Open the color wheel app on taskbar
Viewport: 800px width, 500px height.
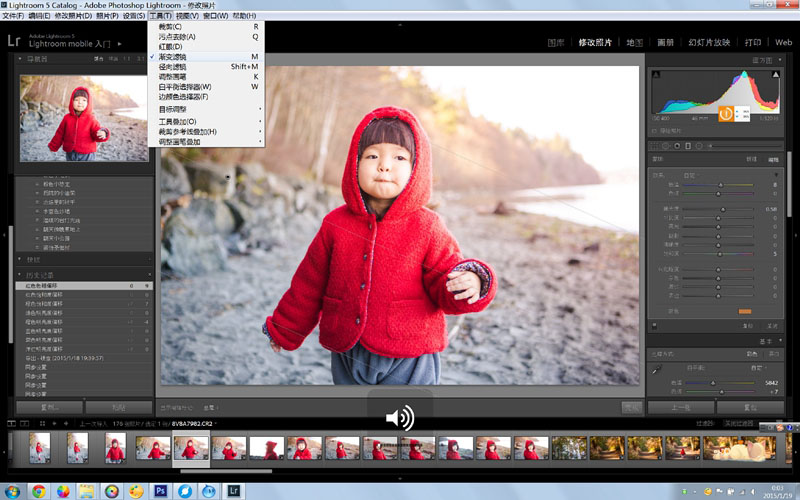pyautogui.click(x=112, y=491)
